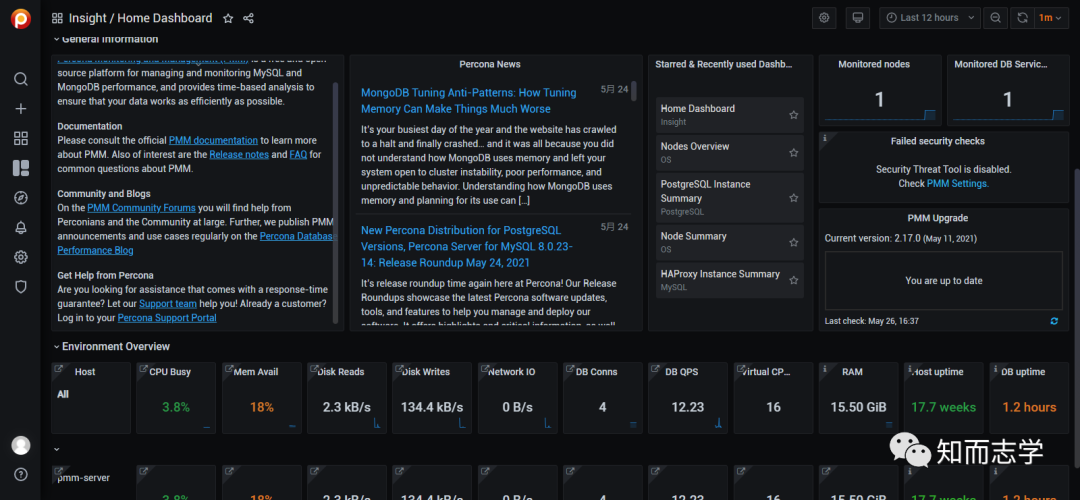Collapse the row chevron above pmm-server
Screen dimensions: 1080x500
pos(56,449)
